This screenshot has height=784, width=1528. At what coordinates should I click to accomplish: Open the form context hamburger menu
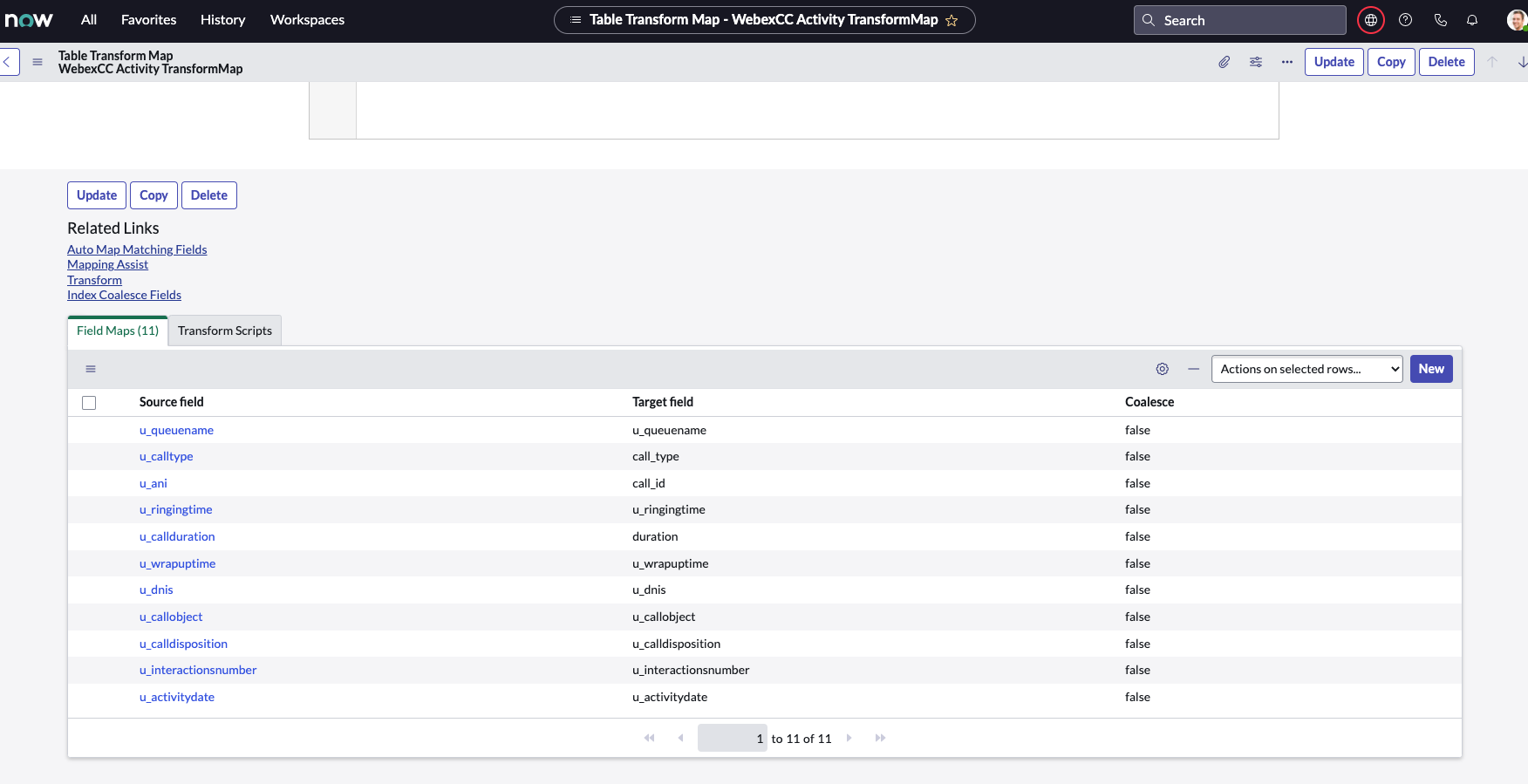[x=38, y=62]
